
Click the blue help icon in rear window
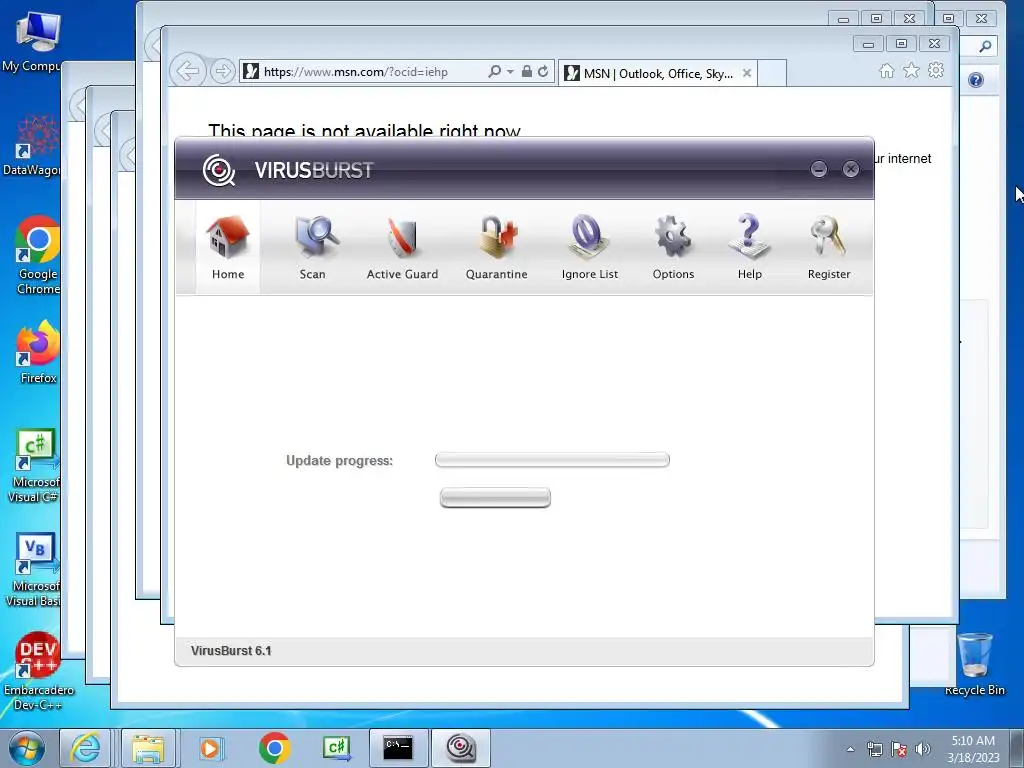coord(976,80)
